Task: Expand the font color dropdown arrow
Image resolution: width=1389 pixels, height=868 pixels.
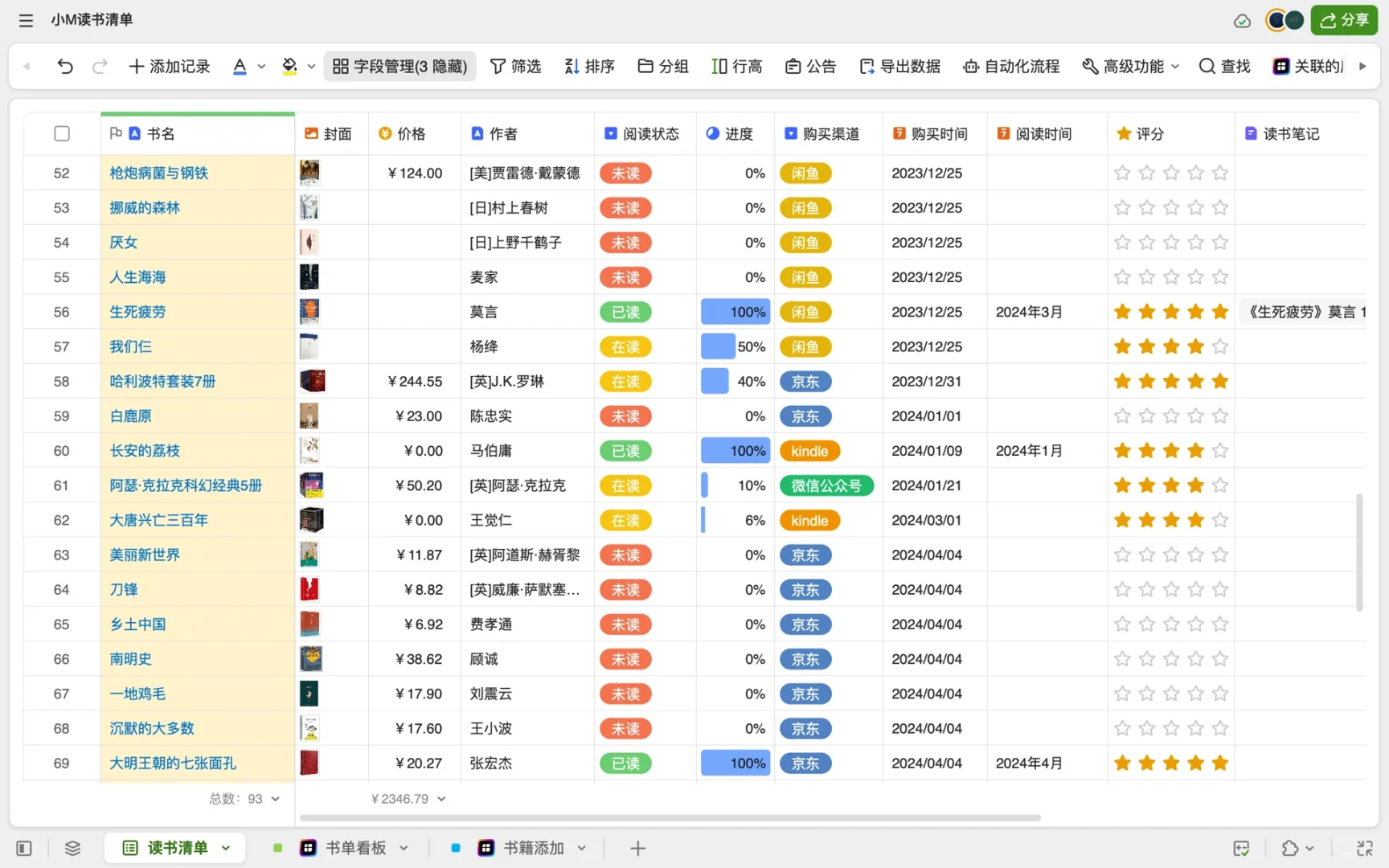Action: coord(260,66)
